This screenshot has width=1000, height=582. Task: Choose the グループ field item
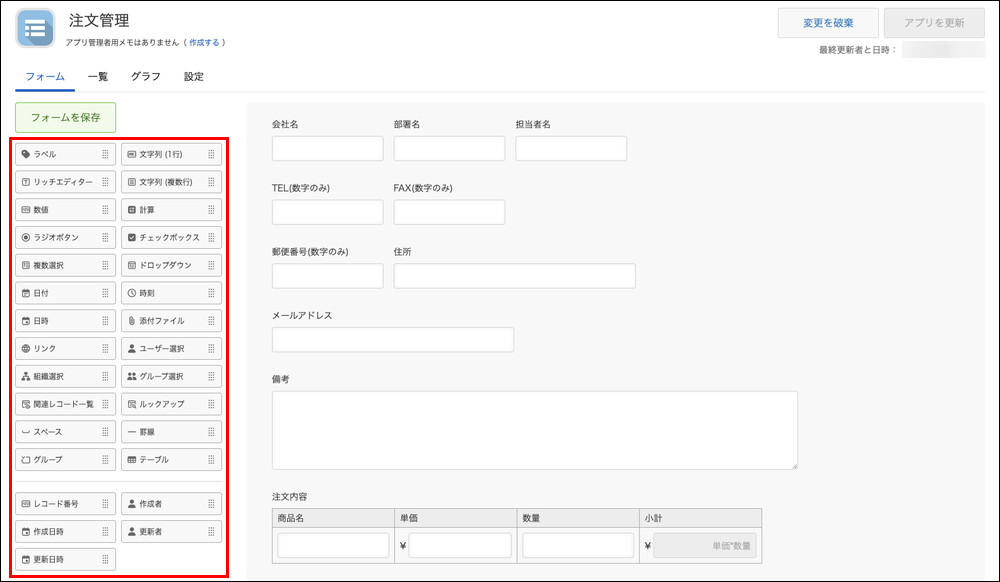coord(66,460)
